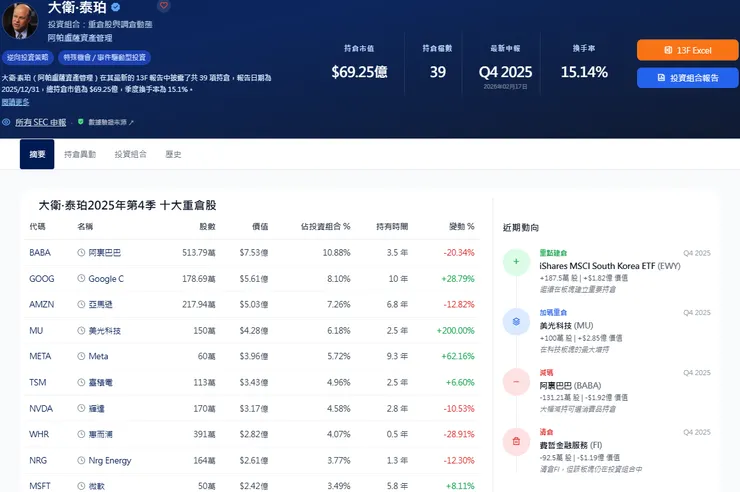This screenshot has height=492, width=740.
Task: Open the BABA ticker link
Action: tap(40, 252)
